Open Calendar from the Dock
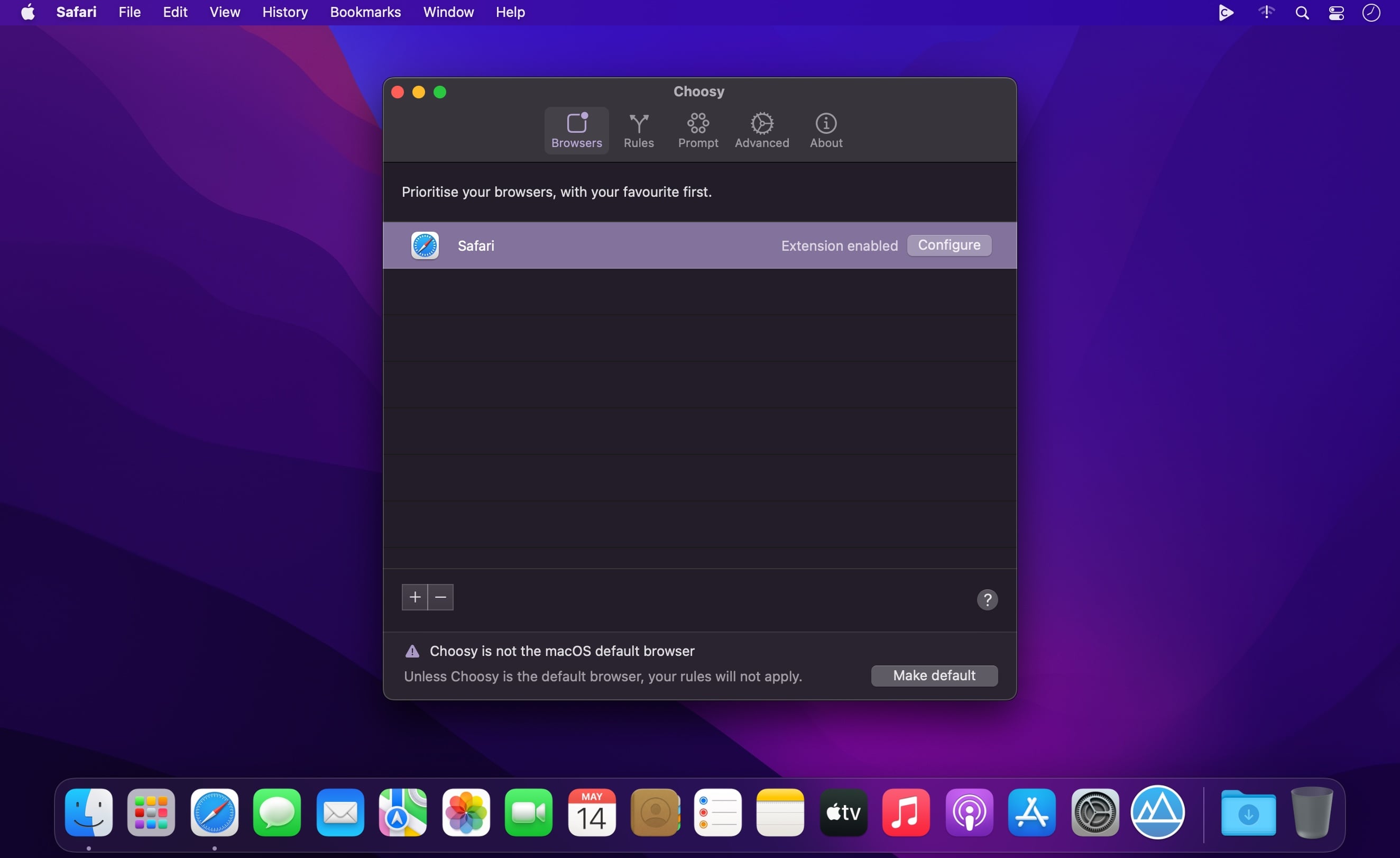Viewport: 1400px width, 858px height. 592,812
